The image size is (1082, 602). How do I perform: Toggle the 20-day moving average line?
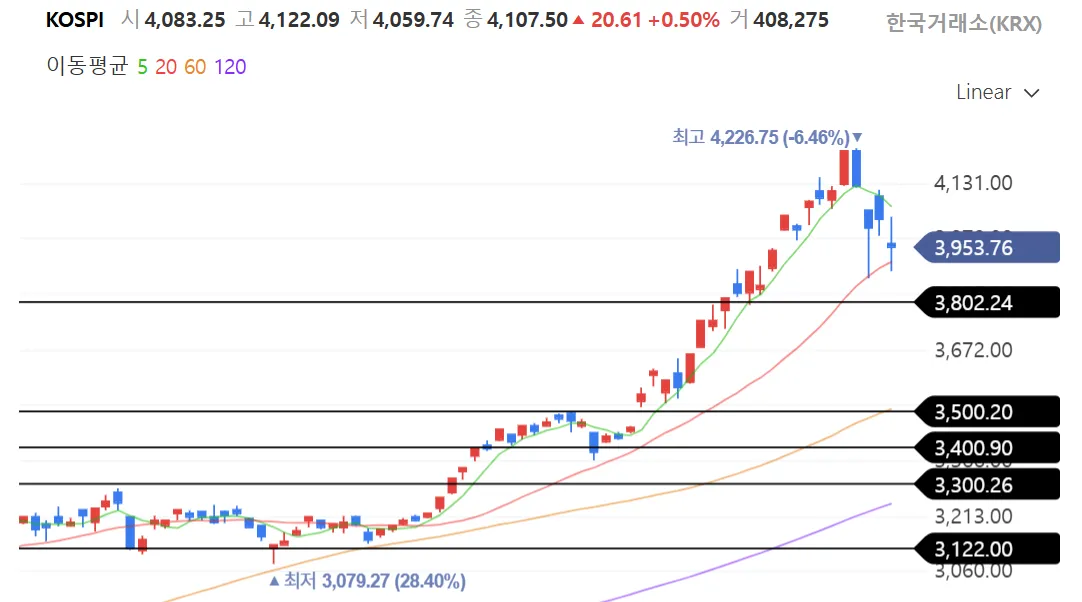tap(166, 67)
